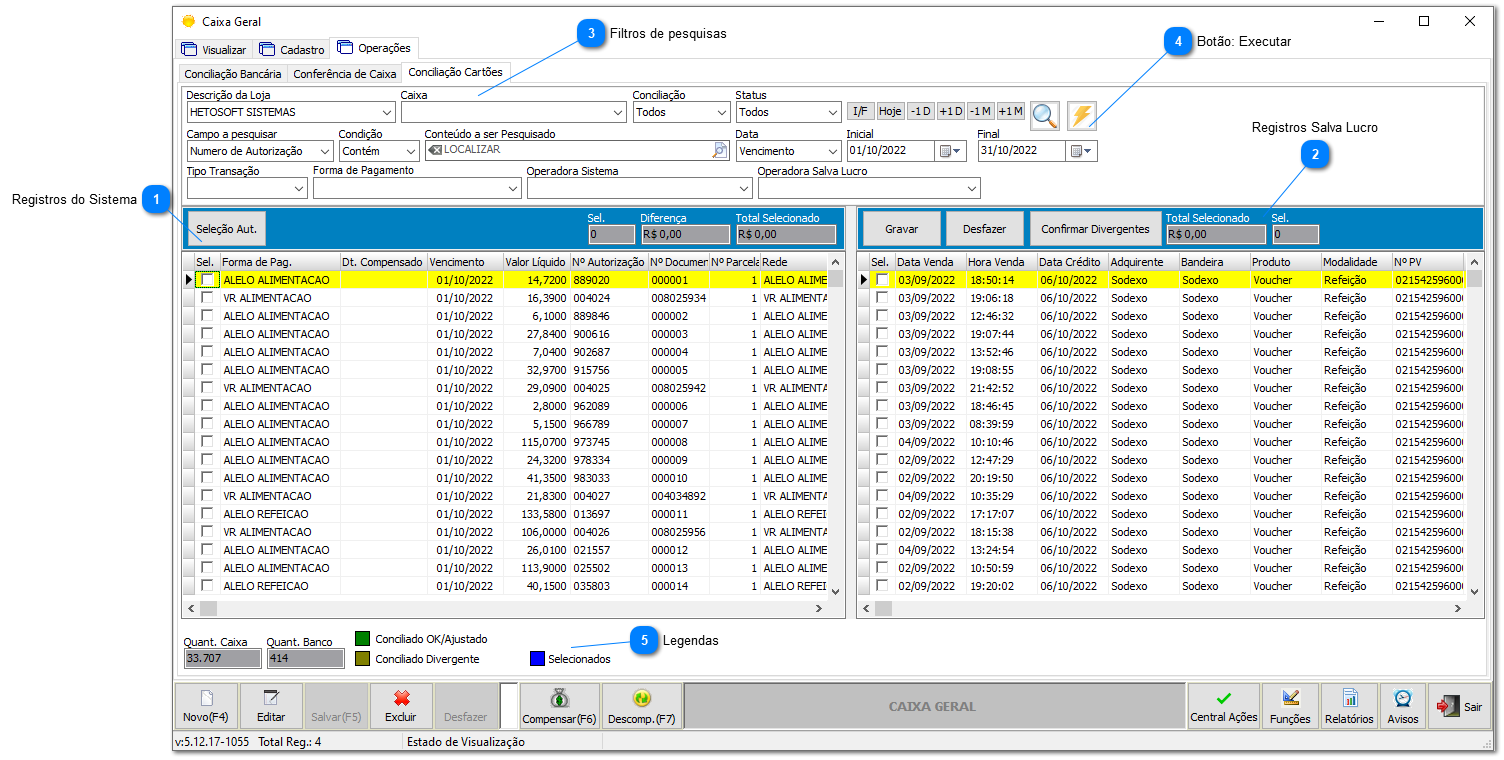Click the Excluir red X button
This screenshot has height=760, width=1504.
[x=401, y=706]
